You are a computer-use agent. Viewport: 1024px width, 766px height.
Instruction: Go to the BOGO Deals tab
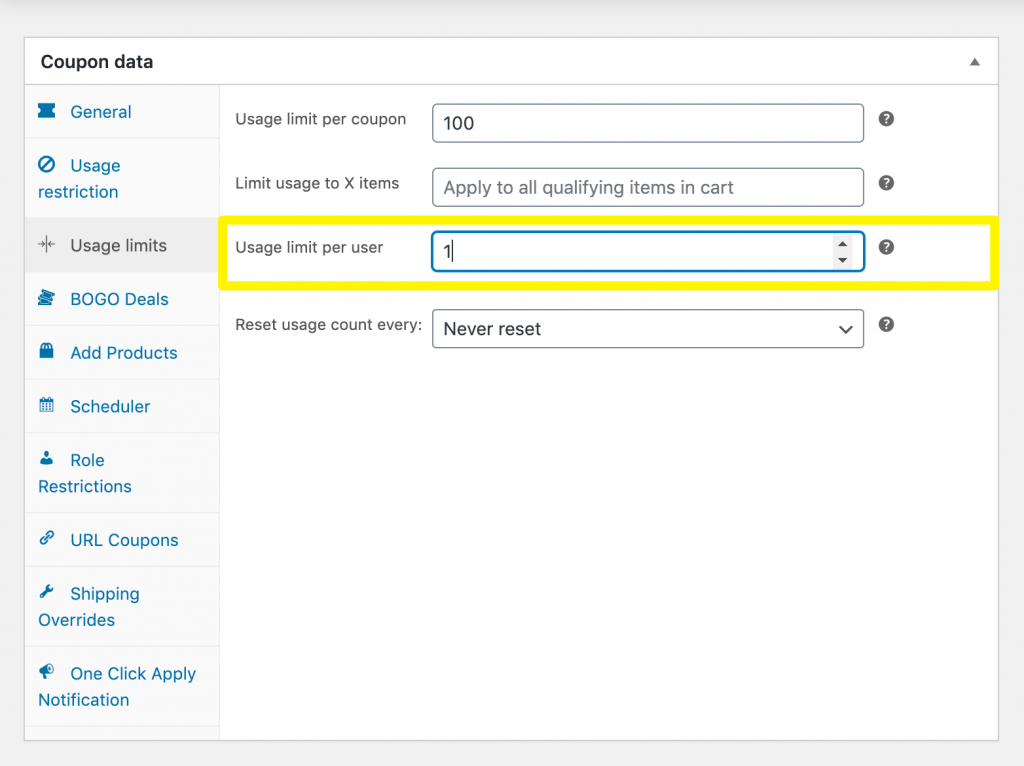click(121, 299)
